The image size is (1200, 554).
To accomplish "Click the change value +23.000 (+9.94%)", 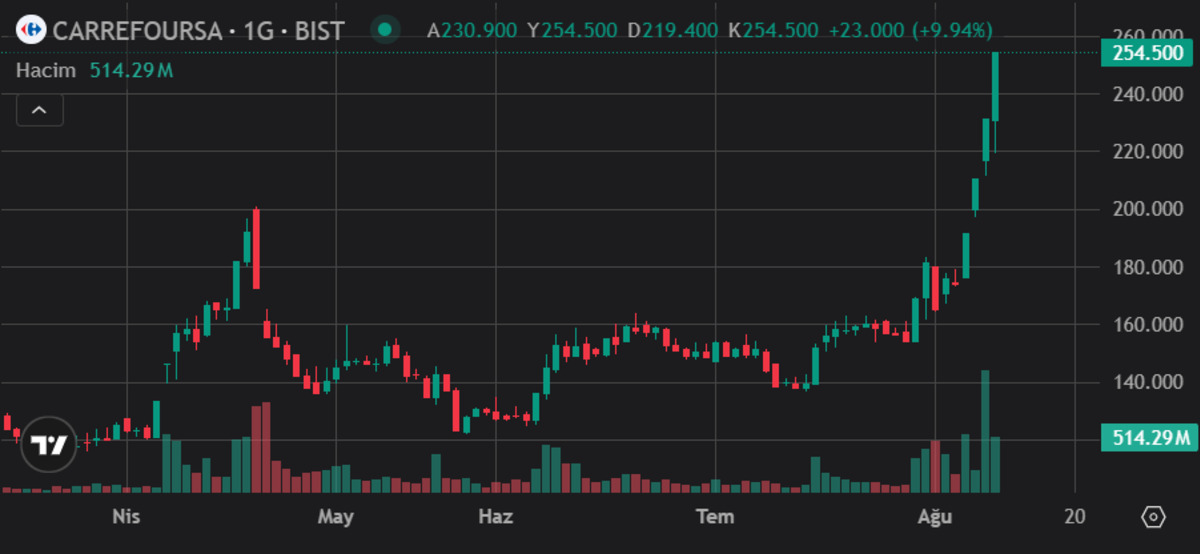I will [x=911, y=30].
